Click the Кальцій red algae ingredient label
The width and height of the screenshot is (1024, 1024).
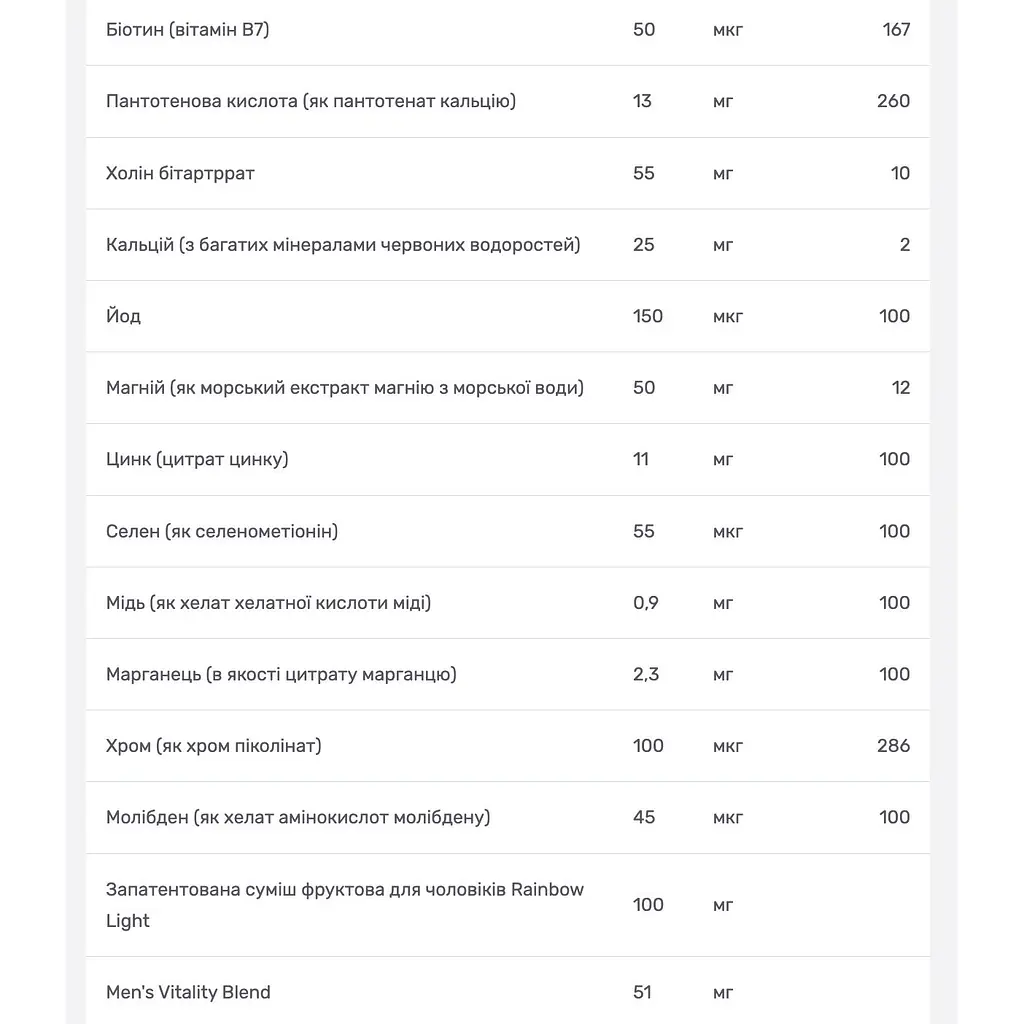point(343,245)
